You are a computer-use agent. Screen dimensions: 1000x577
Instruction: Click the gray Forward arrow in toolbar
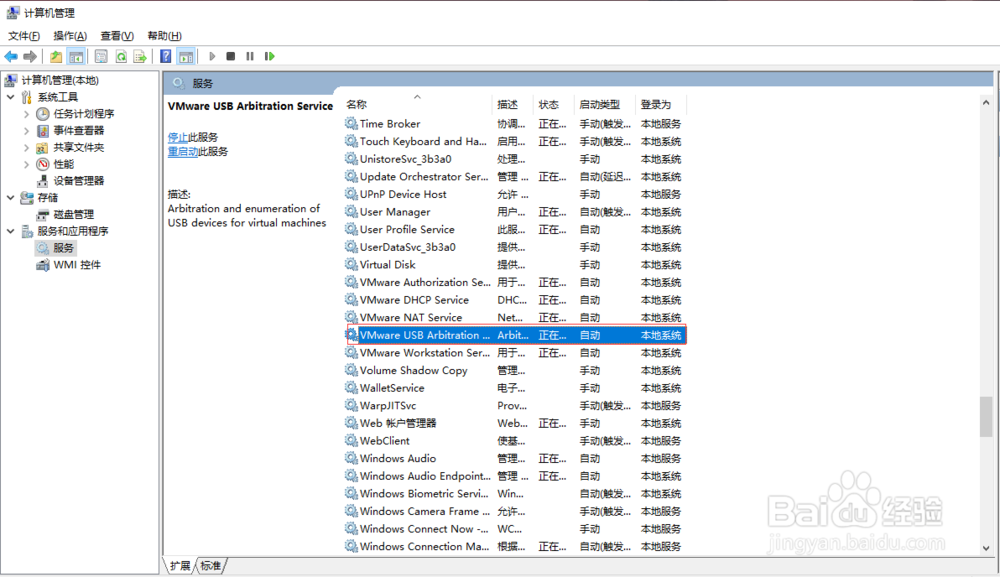pos(29,57)
